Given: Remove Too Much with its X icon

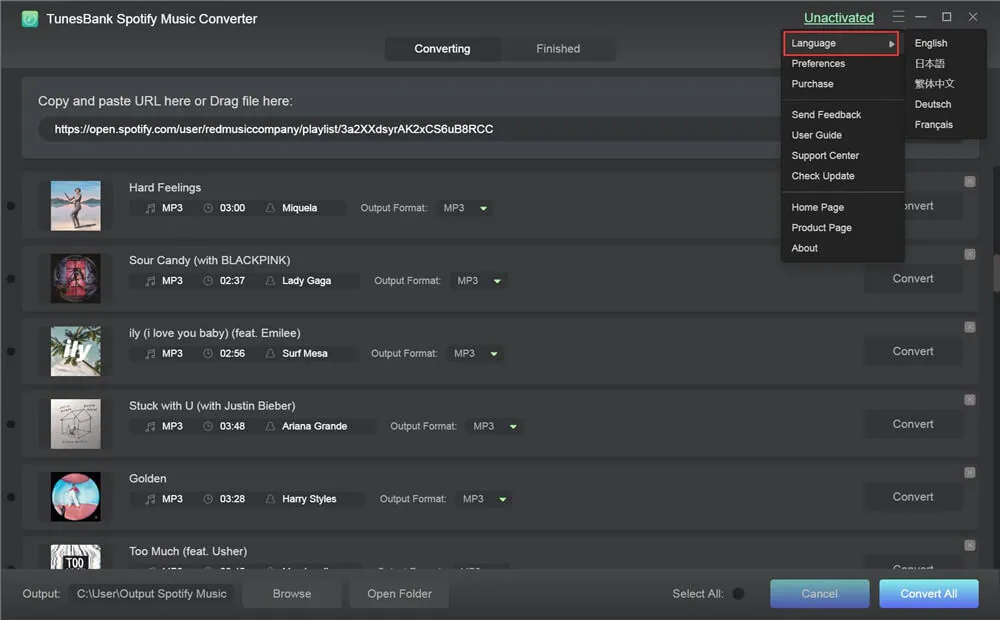Looking at the screenshot, I should [x=969, y=545].
